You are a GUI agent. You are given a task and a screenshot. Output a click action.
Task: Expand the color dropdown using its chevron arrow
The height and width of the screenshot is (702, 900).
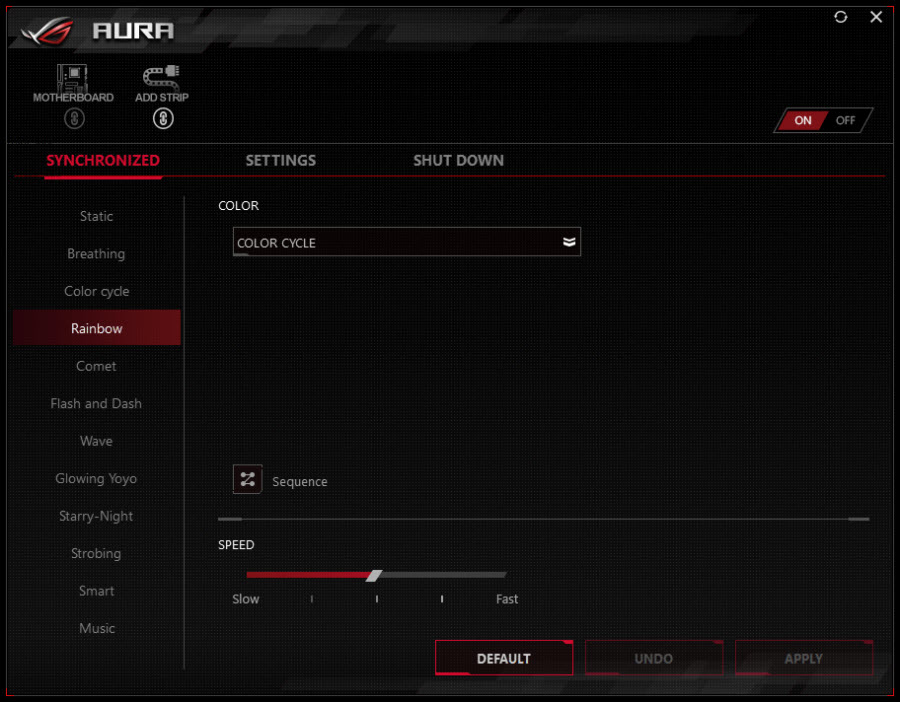[568, 242]
